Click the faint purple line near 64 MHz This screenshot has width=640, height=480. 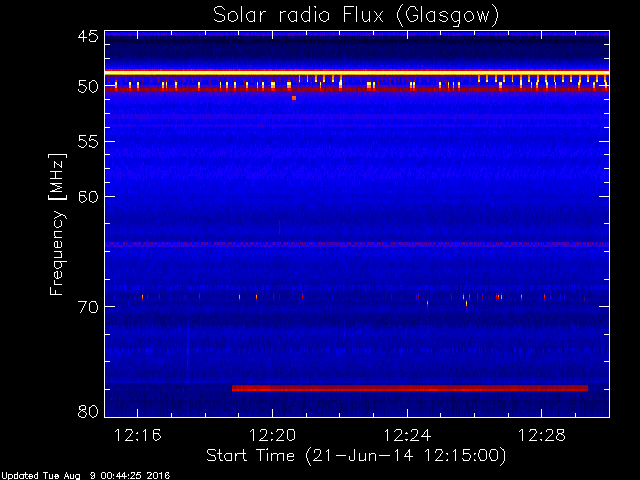click(x=357, y=244)
